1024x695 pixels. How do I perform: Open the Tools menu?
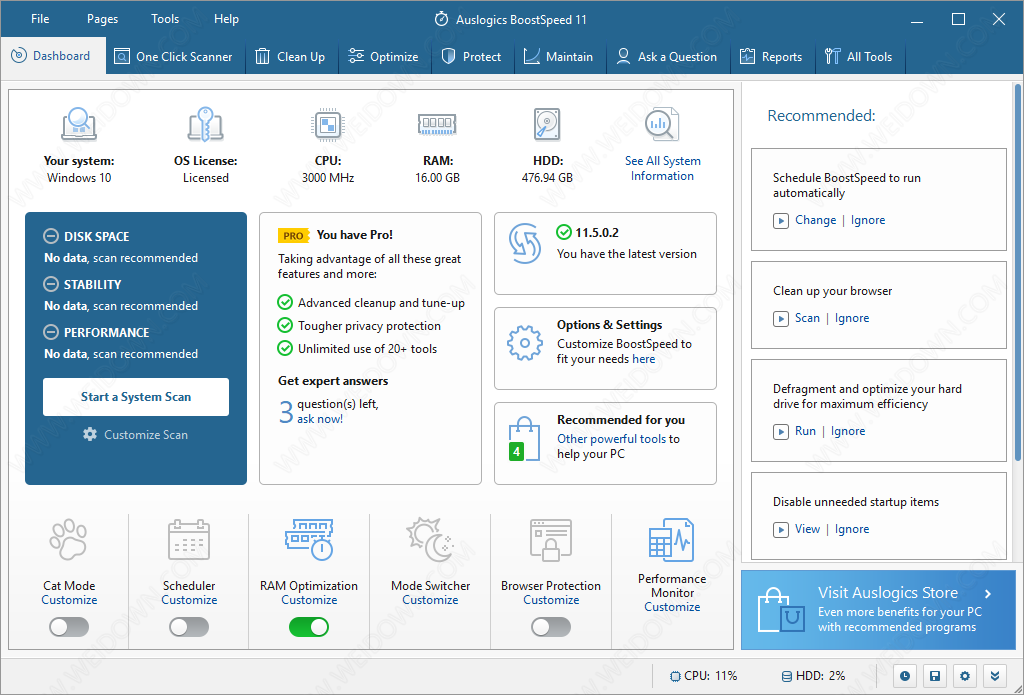(x=165, y=19)
